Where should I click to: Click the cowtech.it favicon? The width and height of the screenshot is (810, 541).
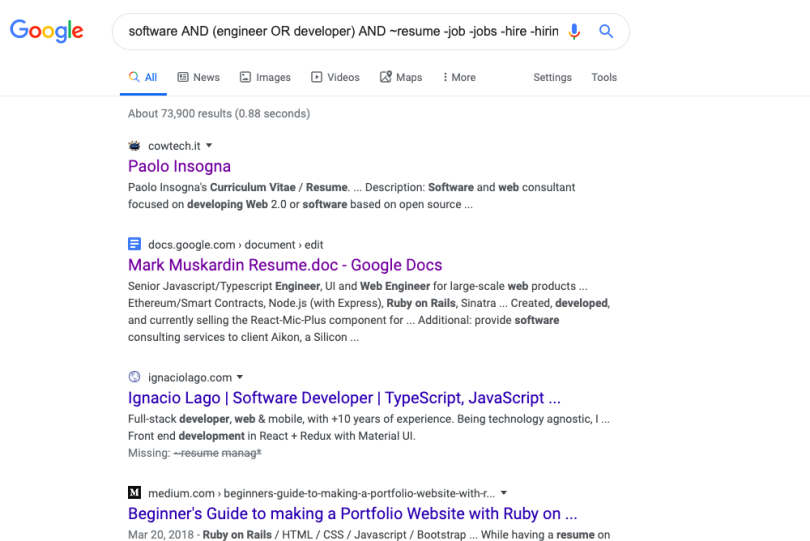[x=134, y=146]
